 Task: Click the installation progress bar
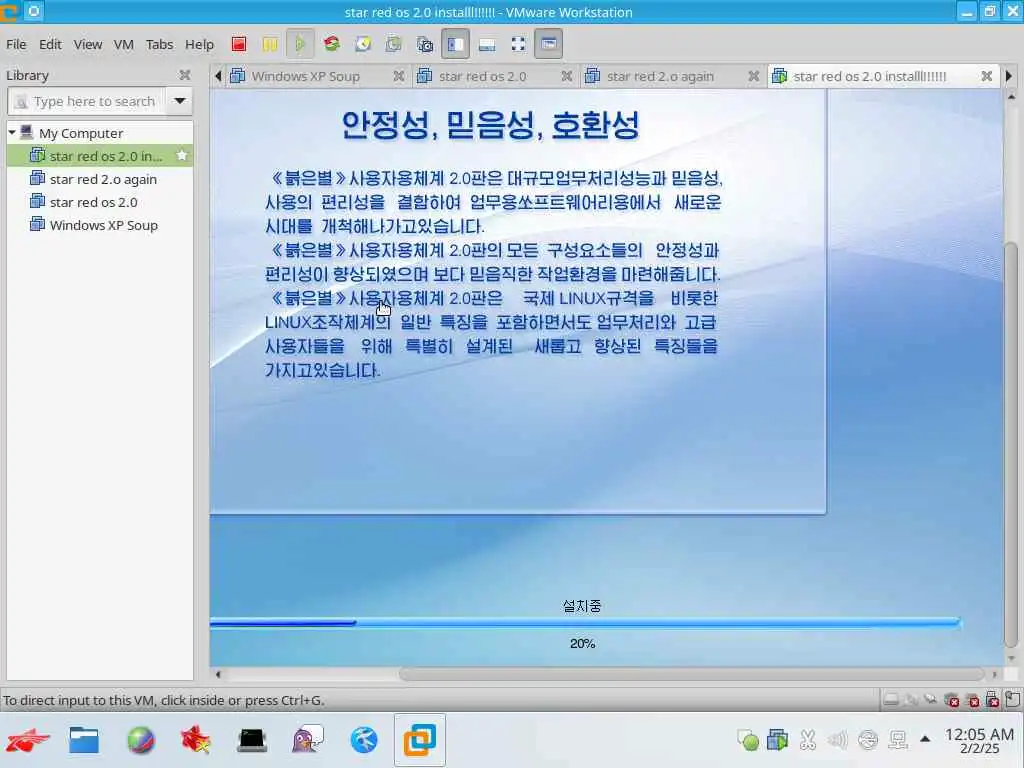pos(585,623)
